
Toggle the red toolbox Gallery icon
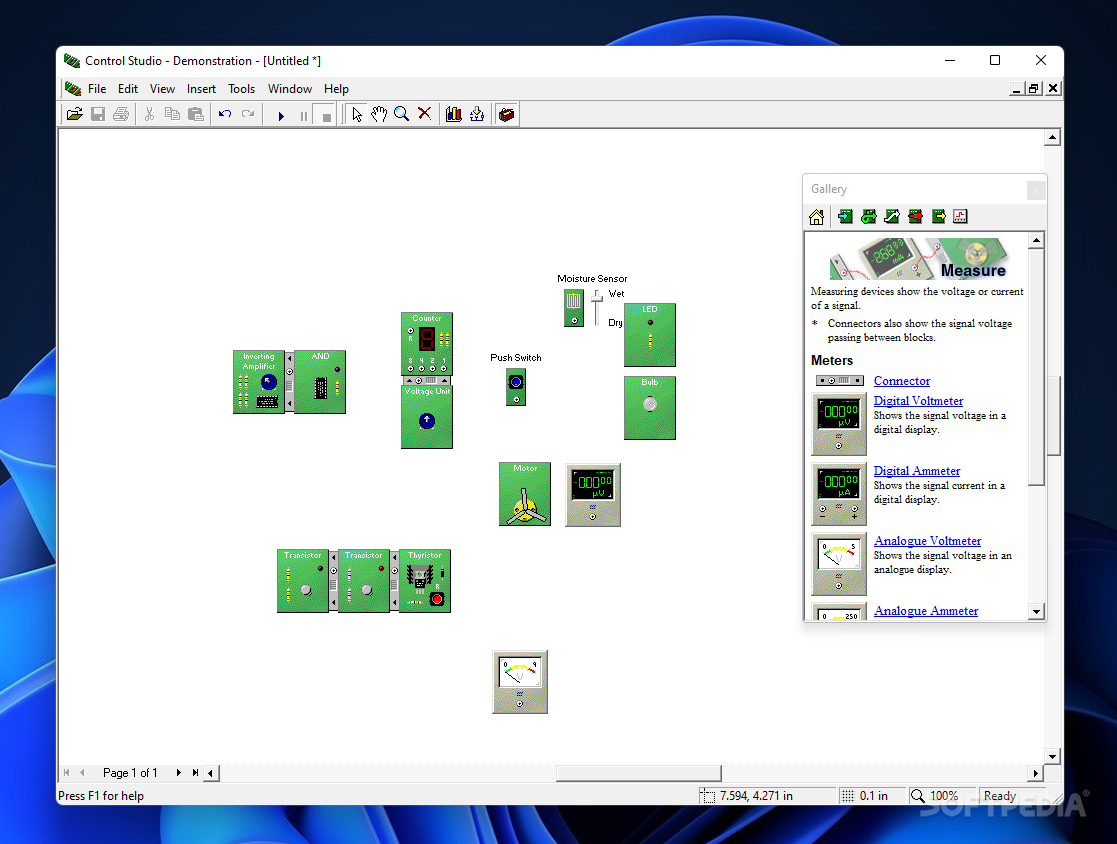point(506,114)
